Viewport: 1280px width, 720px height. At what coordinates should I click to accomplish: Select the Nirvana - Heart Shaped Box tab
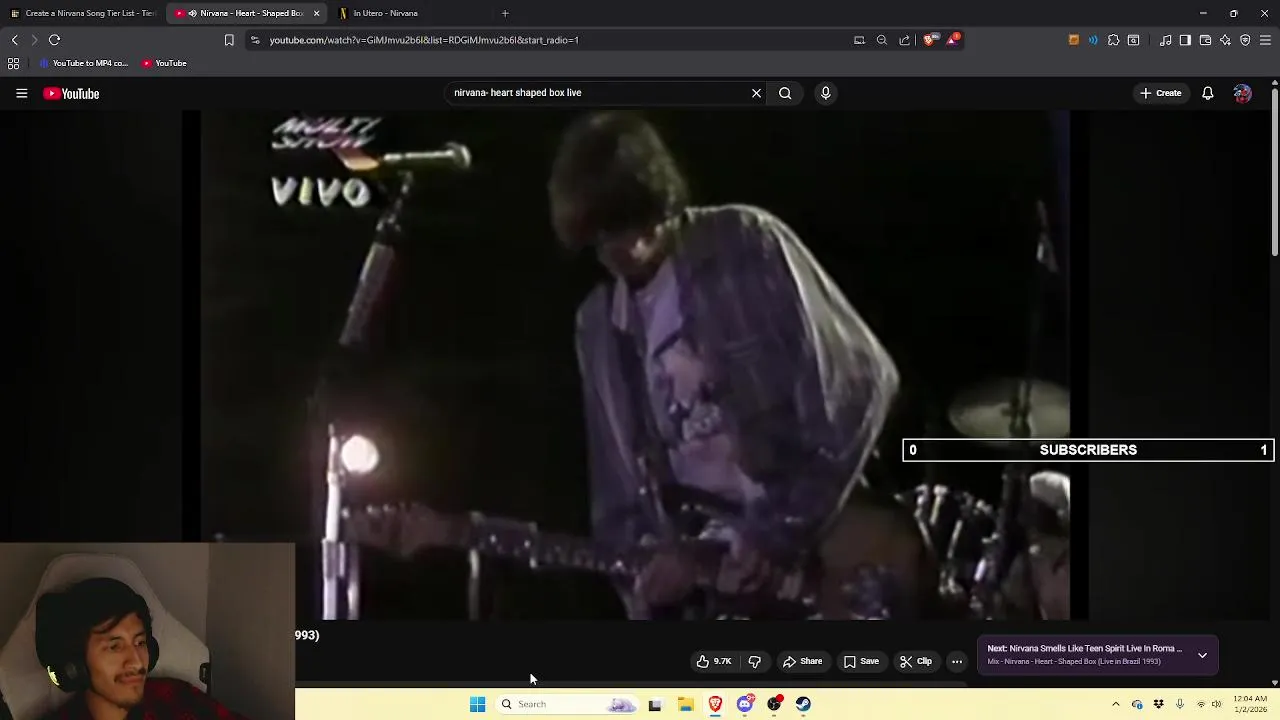click(240, 13)
